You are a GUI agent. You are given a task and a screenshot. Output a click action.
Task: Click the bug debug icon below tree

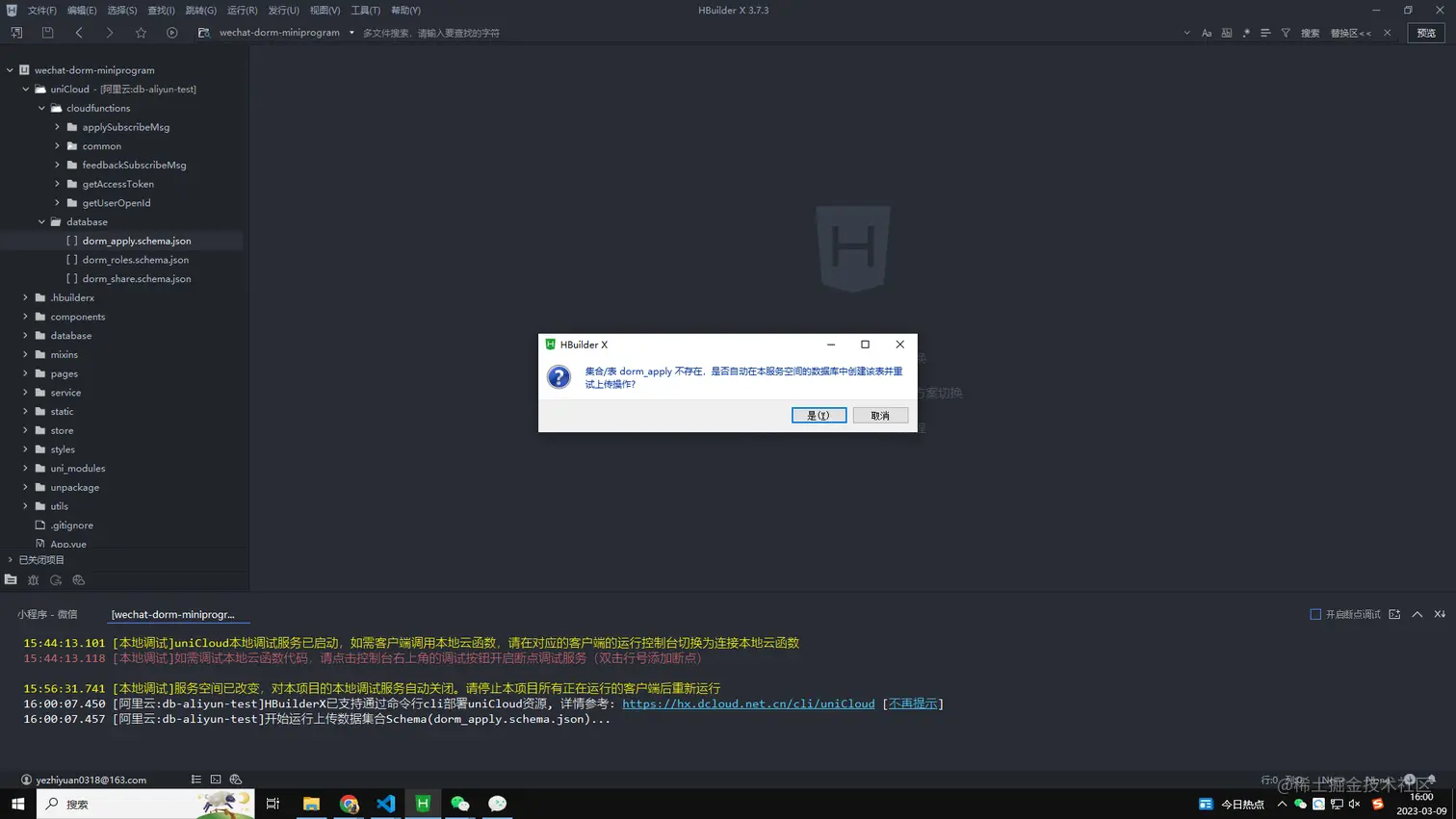tap(33, 580)
